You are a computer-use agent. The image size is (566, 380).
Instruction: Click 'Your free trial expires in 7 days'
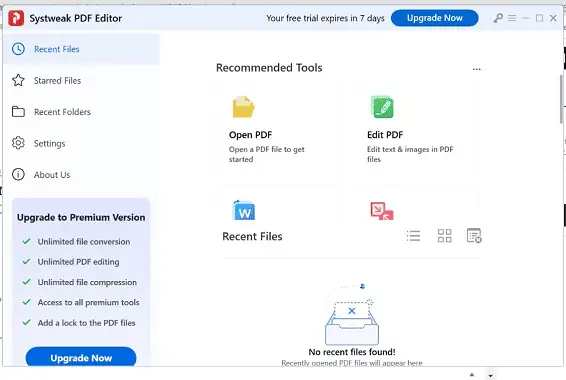[325, 18]
